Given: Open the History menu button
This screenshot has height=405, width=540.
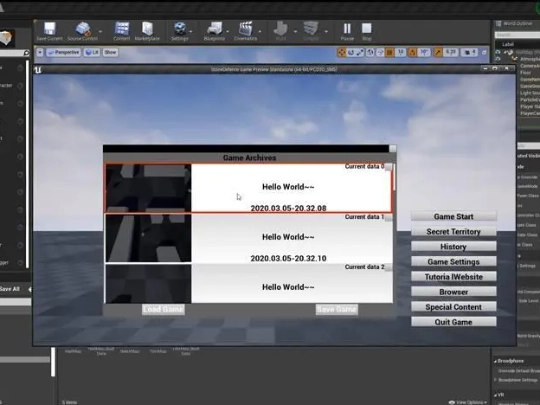Looking at the screenshot, I should [454, 247].
